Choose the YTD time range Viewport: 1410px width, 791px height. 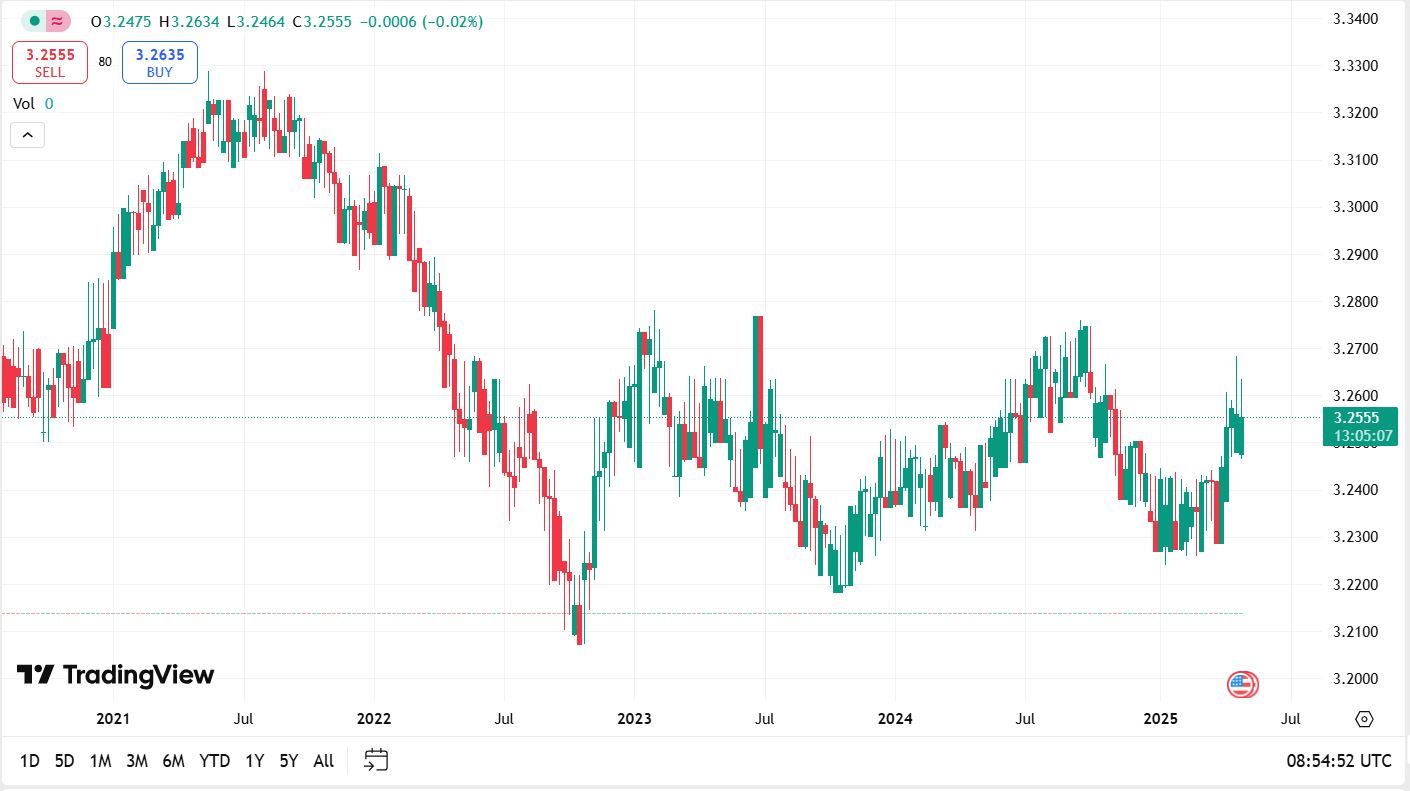(215, 761)
